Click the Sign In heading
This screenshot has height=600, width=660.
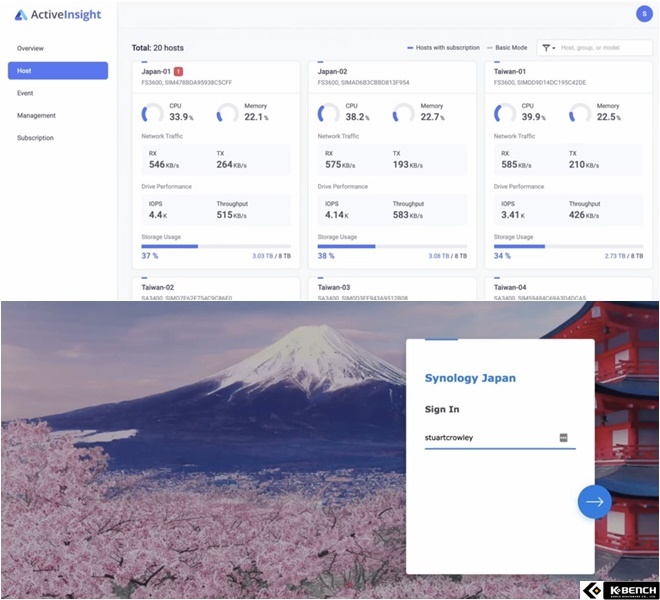(442, 409)
